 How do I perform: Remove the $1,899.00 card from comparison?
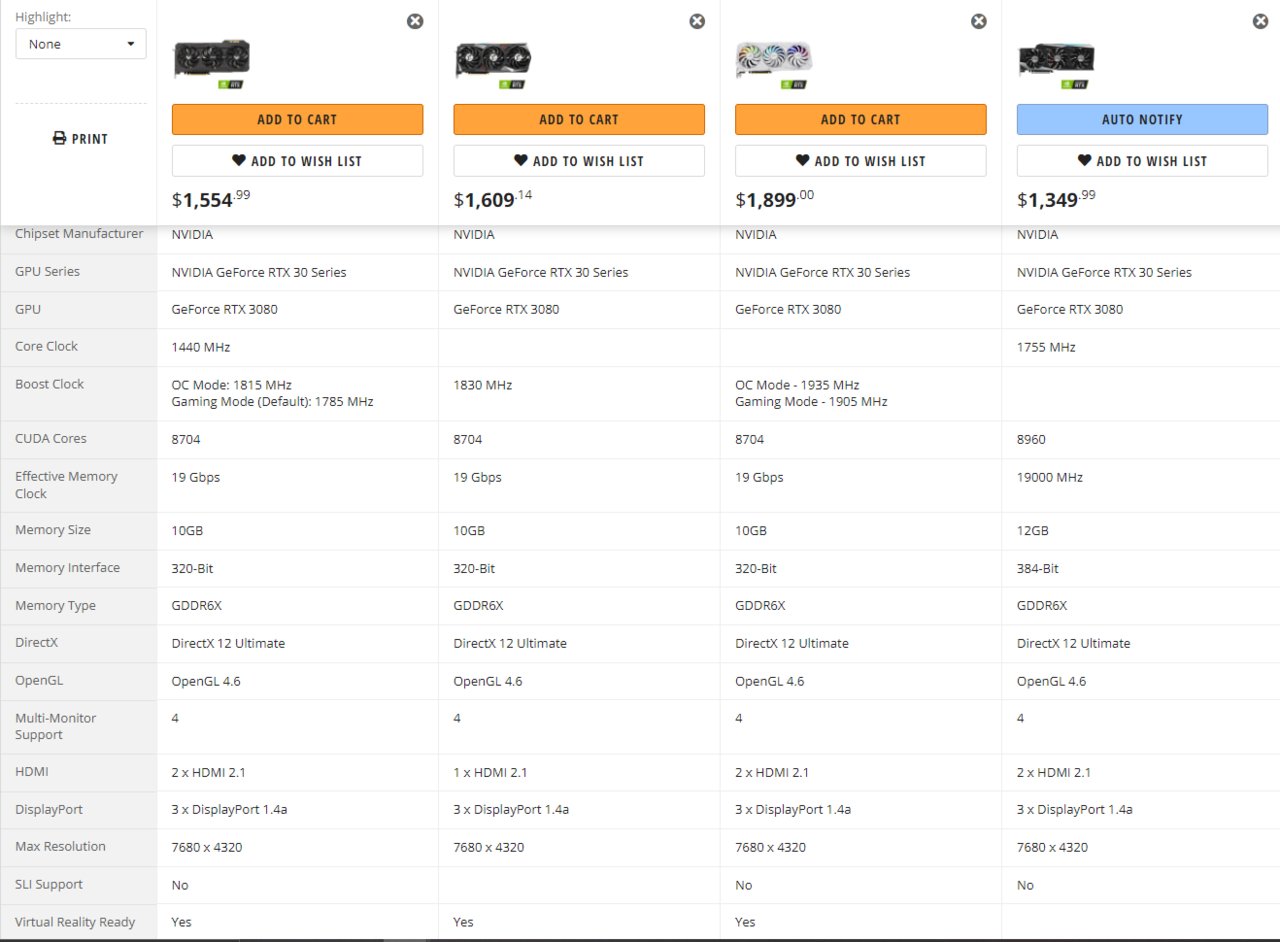click(979, 21)
